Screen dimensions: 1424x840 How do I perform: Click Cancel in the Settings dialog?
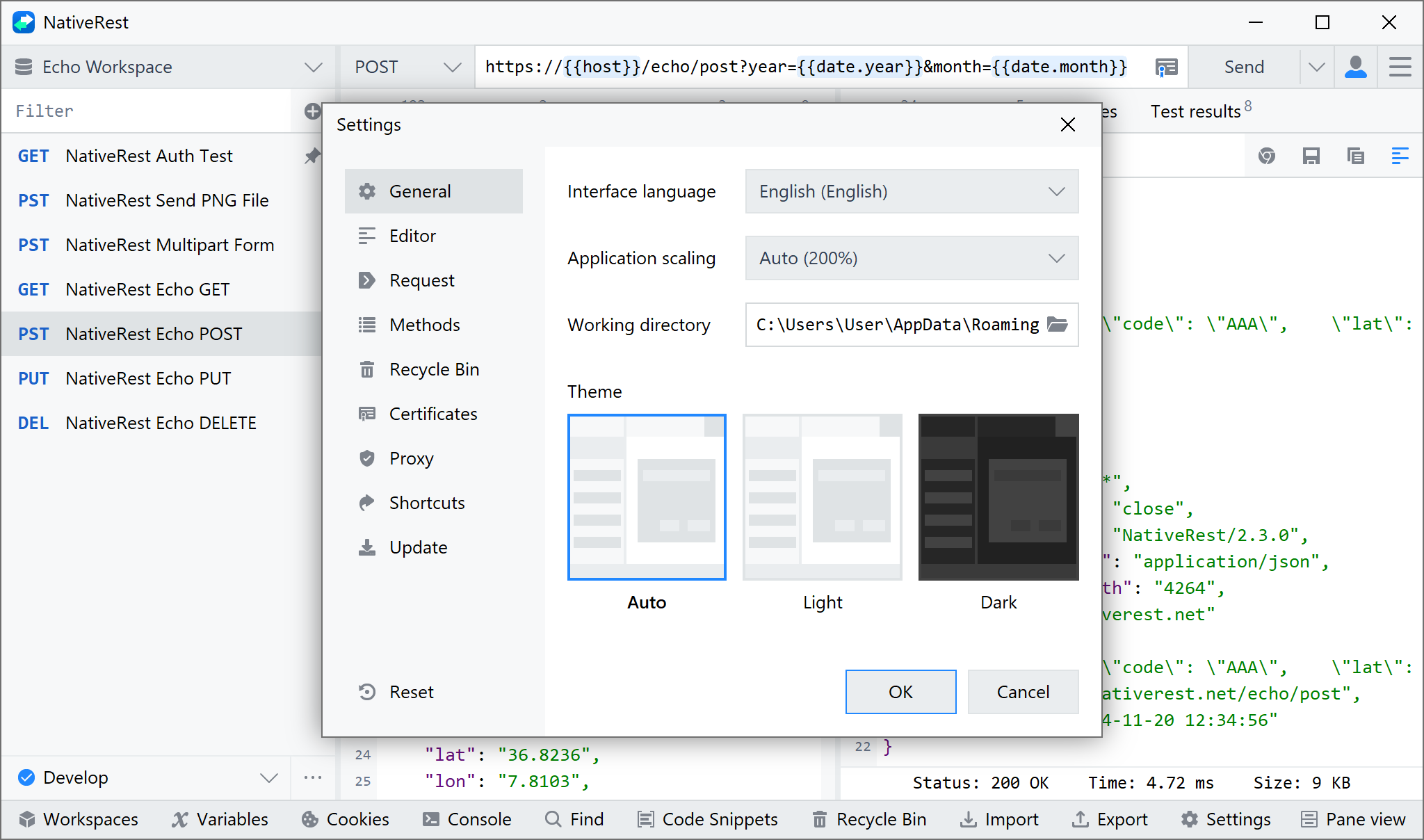[1023, 692]
